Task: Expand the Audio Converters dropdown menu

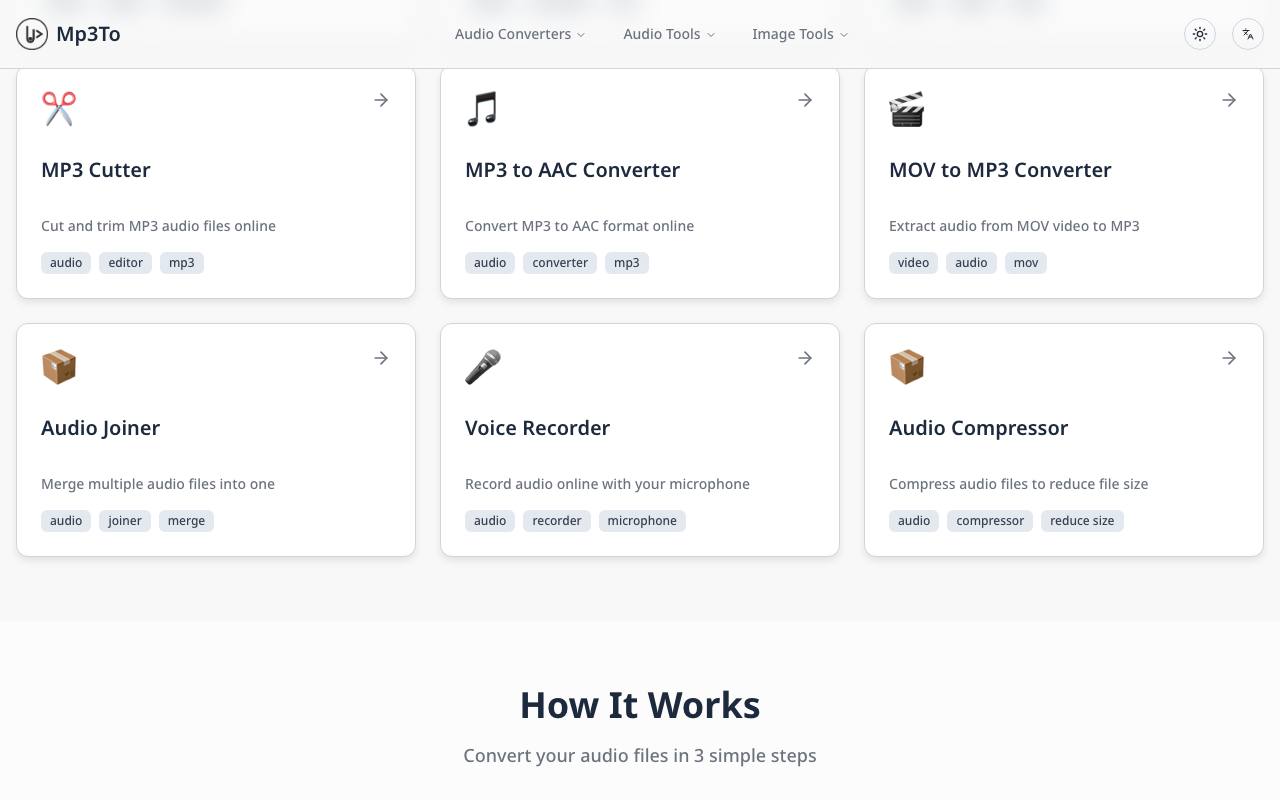Action: pos(520,34)
